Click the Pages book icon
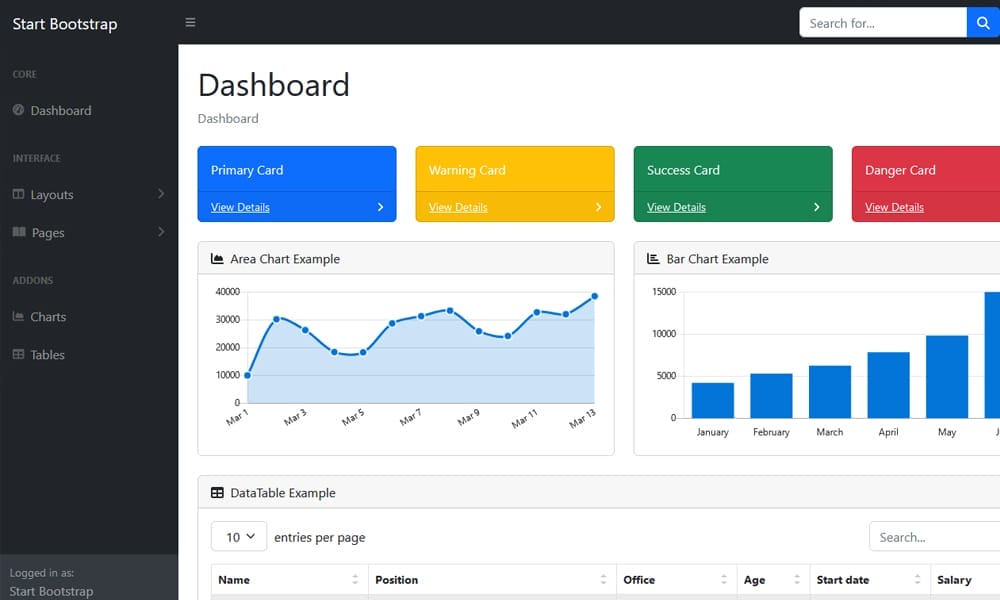 pyautogui.click(x=18, y=232)
